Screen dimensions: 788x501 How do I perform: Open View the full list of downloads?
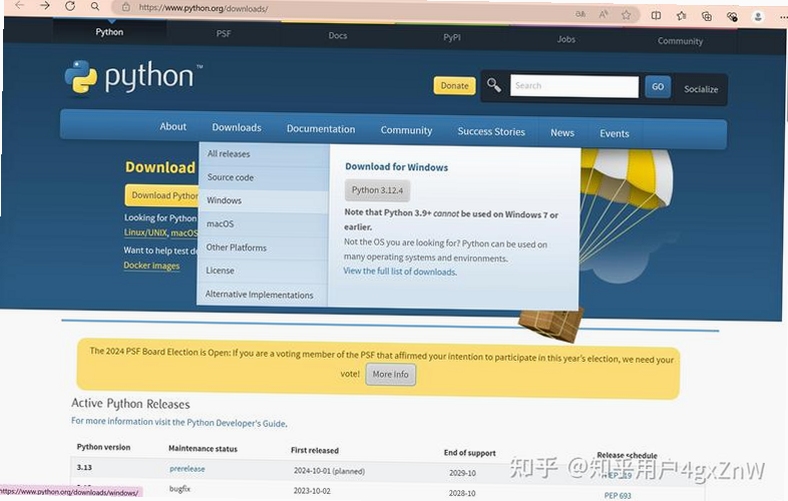pos(400,271)
